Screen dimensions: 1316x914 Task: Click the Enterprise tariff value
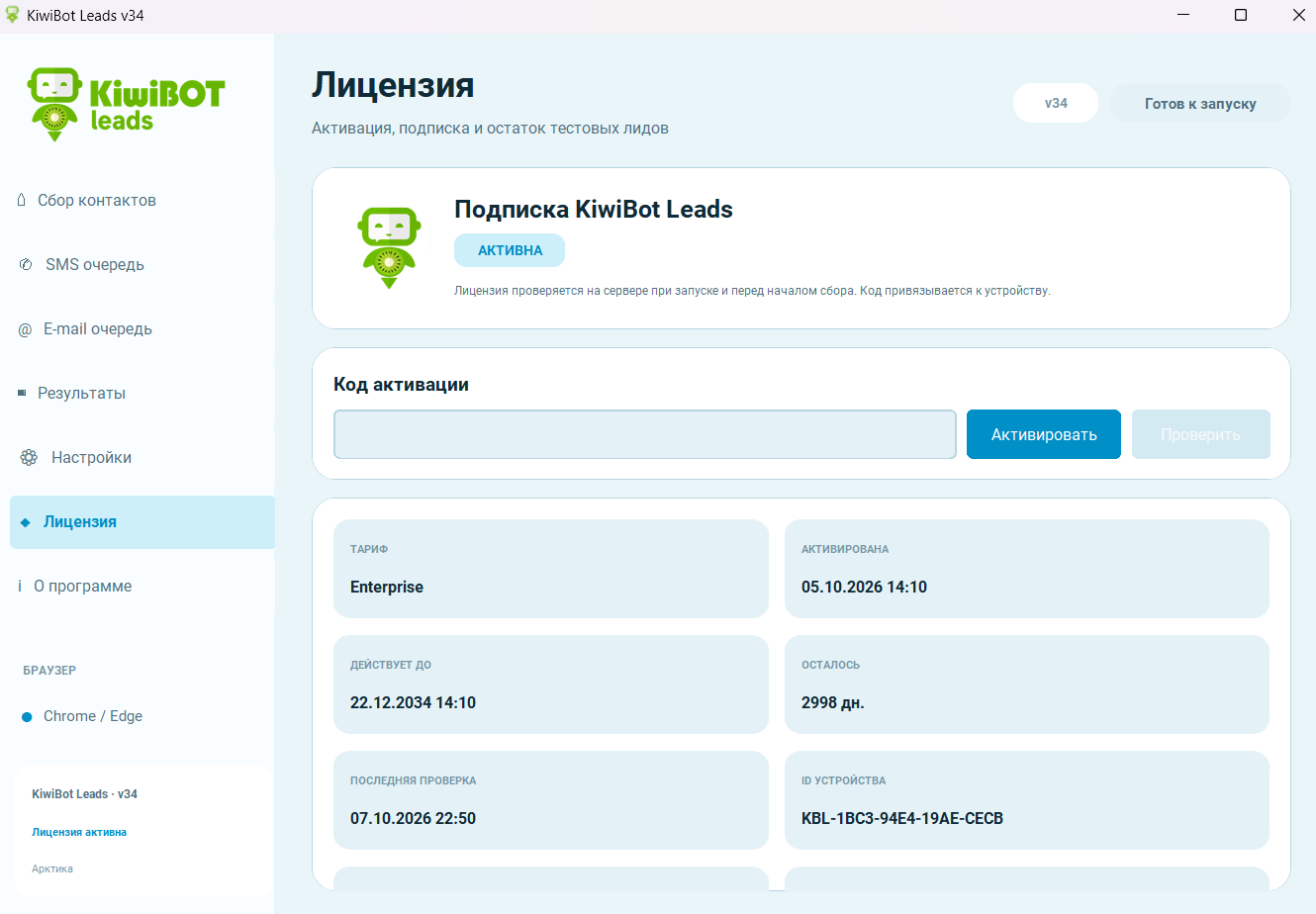(387, 587)
